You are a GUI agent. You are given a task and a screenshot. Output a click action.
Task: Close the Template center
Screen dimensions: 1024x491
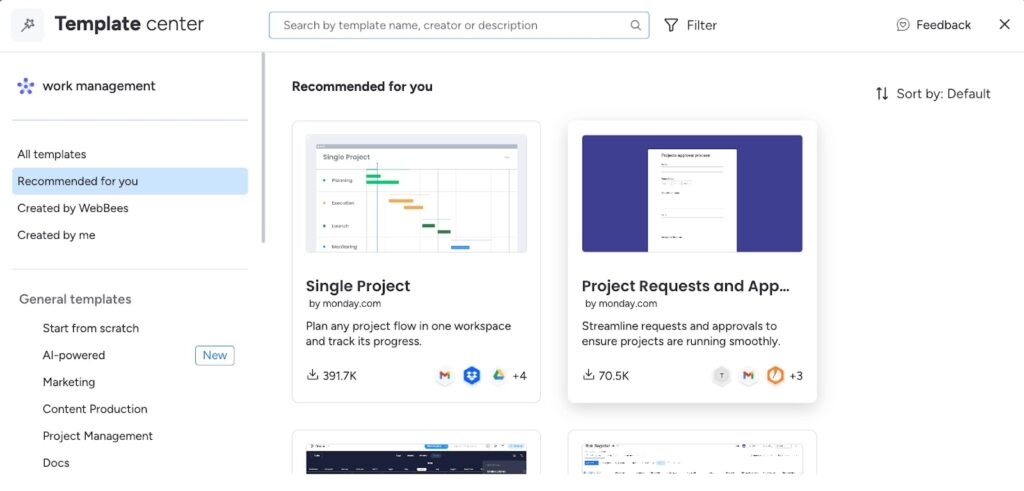1004,25
